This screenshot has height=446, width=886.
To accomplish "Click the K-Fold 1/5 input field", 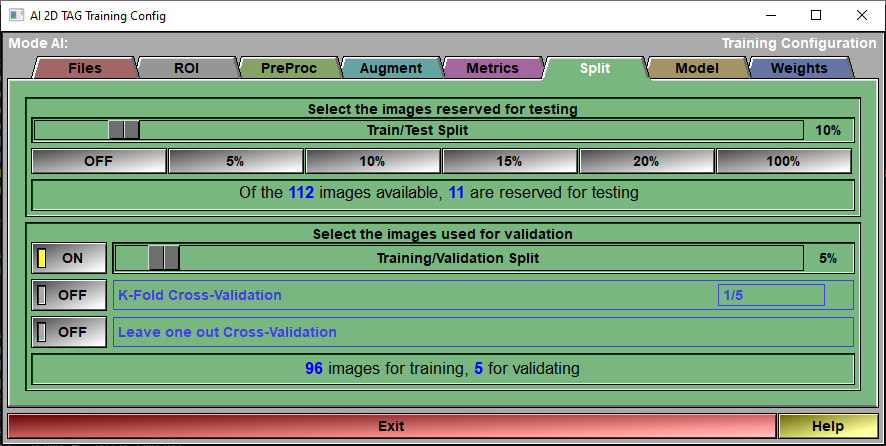I will pyautogui.click(x=770, y=295).
